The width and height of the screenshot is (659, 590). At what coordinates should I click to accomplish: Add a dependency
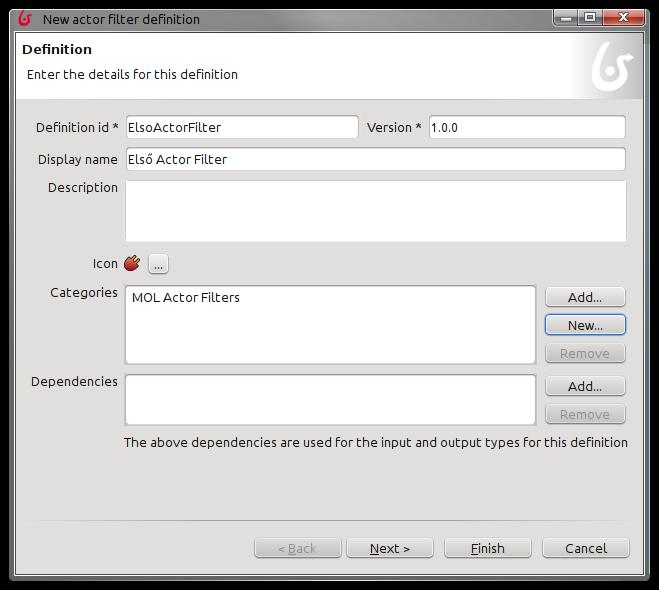(585, 386)
